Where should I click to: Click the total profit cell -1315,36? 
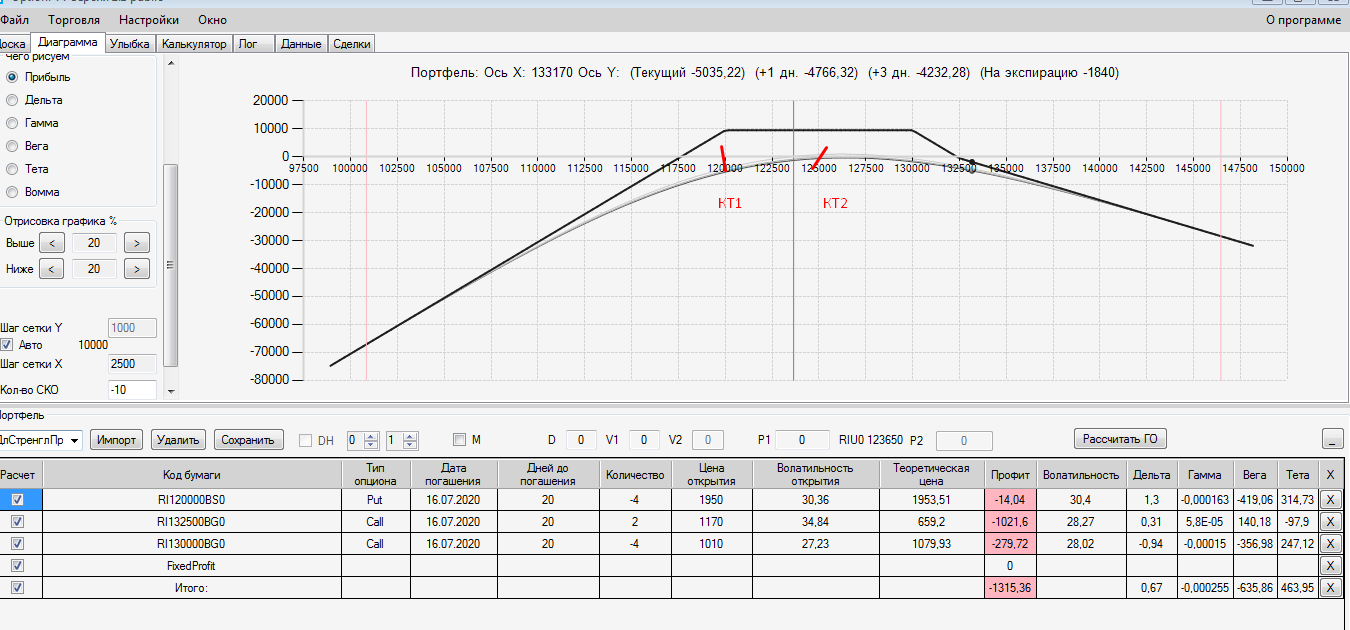[x=1010, y=588]
